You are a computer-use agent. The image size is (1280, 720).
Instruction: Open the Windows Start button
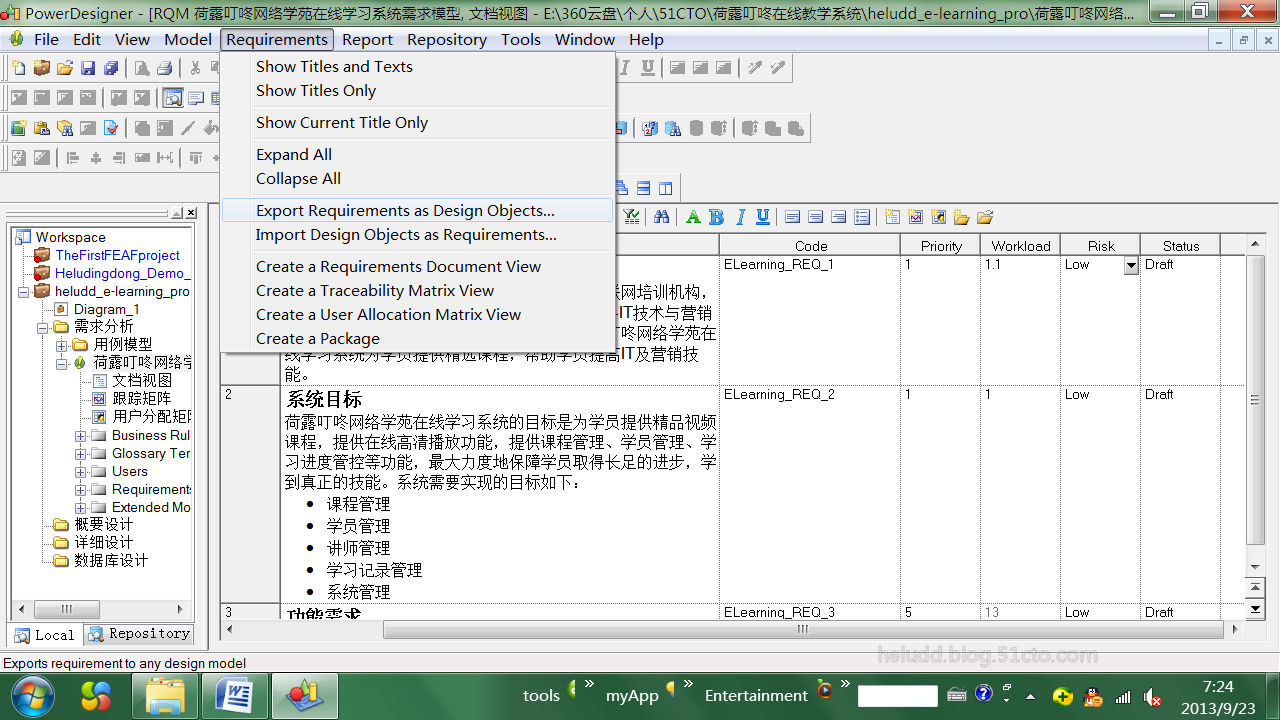32,695
